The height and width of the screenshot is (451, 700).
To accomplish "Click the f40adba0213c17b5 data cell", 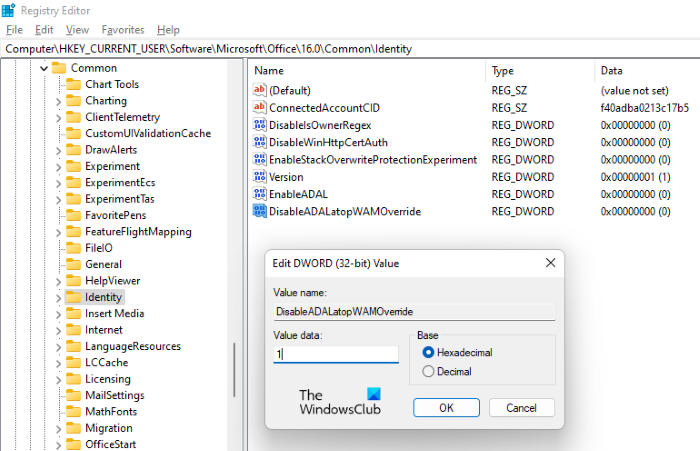I will pos(645,108).
